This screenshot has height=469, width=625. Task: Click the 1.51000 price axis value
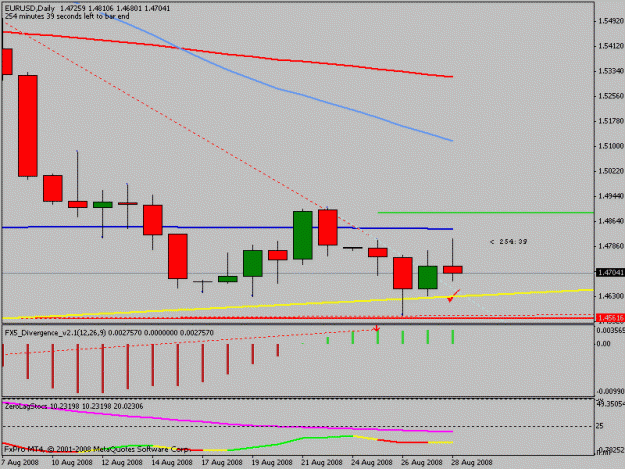coord(611,146)
